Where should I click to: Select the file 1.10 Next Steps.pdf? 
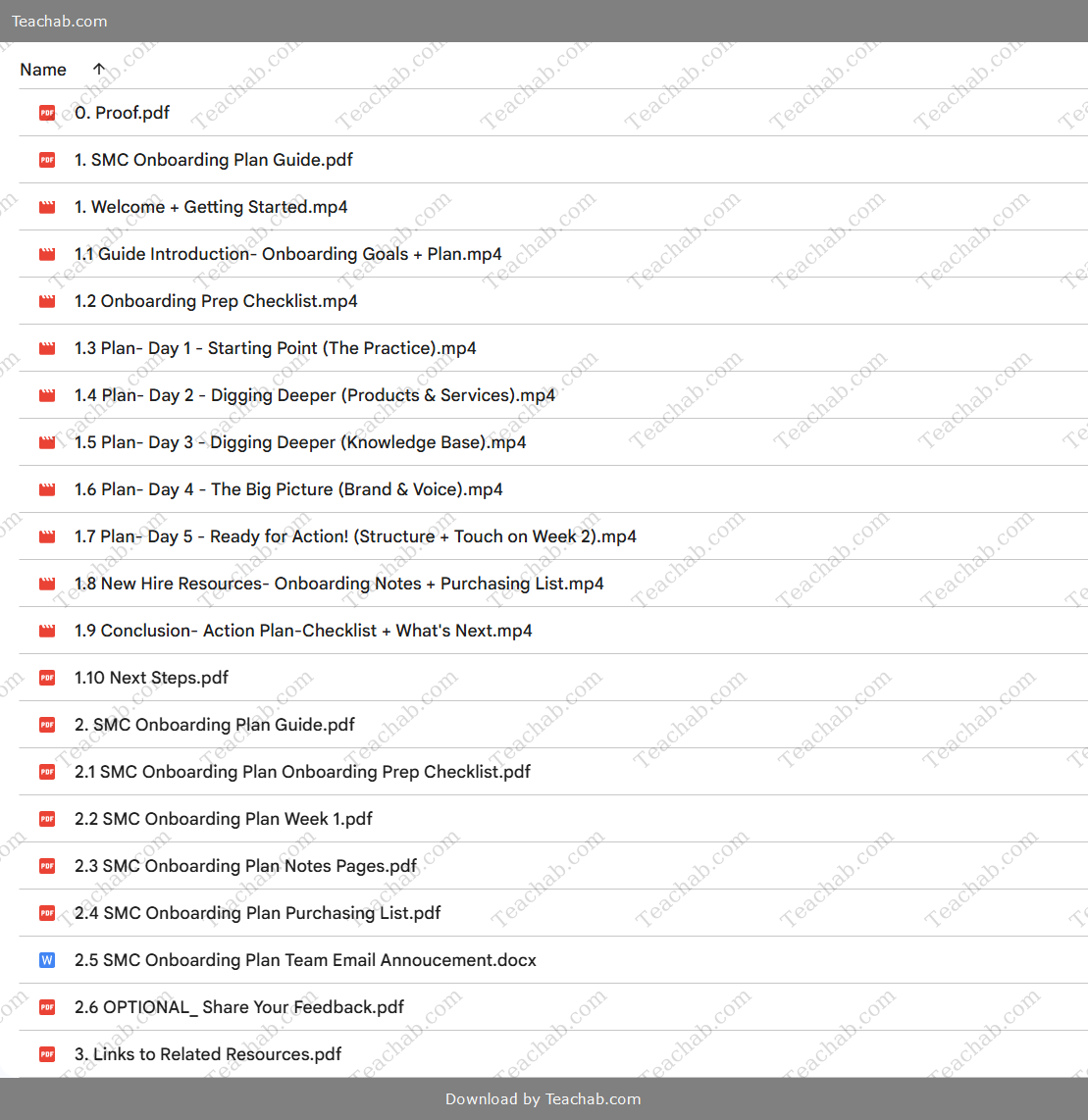(x=151, y=678)
